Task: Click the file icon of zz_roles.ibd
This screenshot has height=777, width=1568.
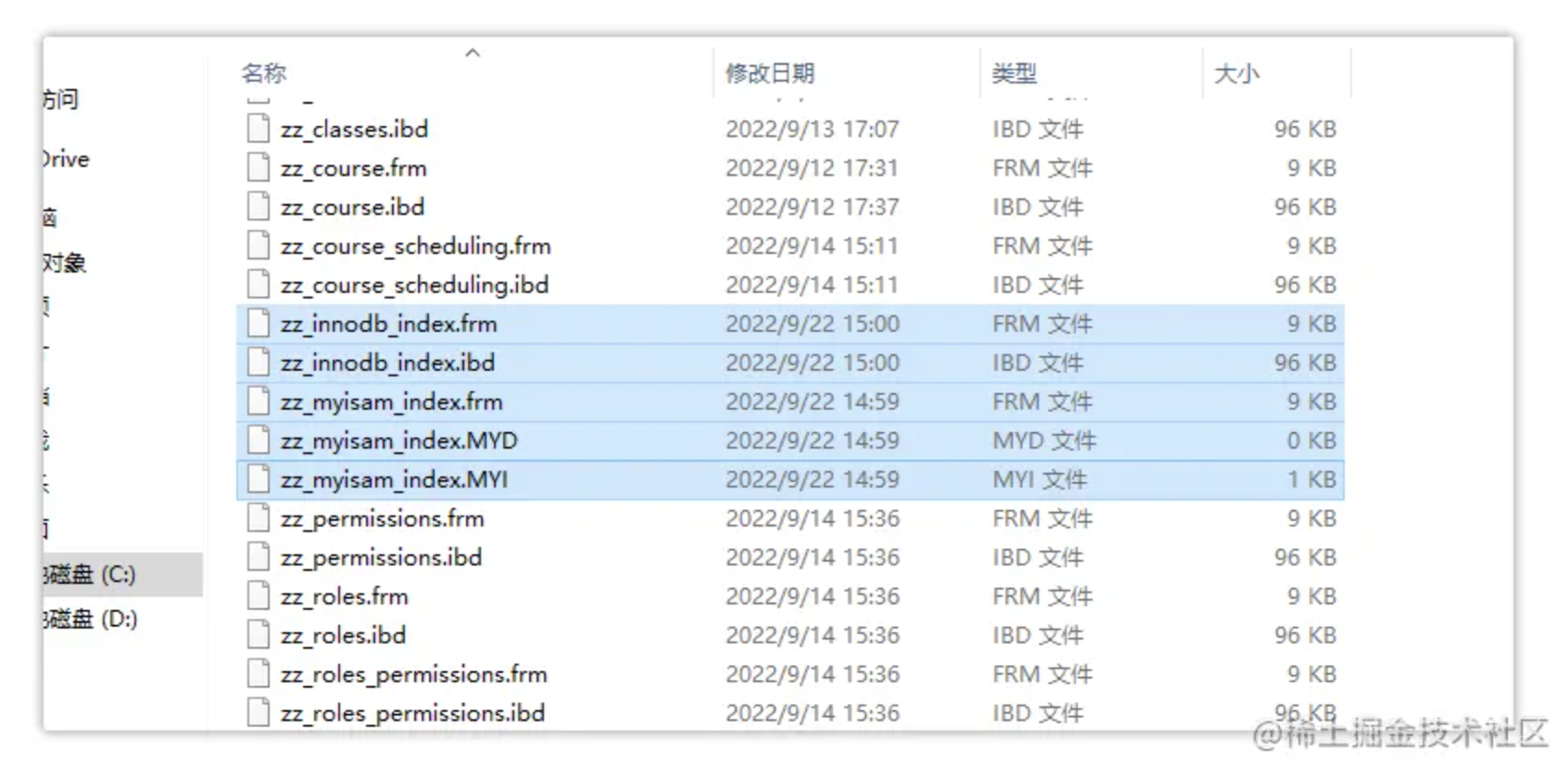Action: tap(259, 634)
